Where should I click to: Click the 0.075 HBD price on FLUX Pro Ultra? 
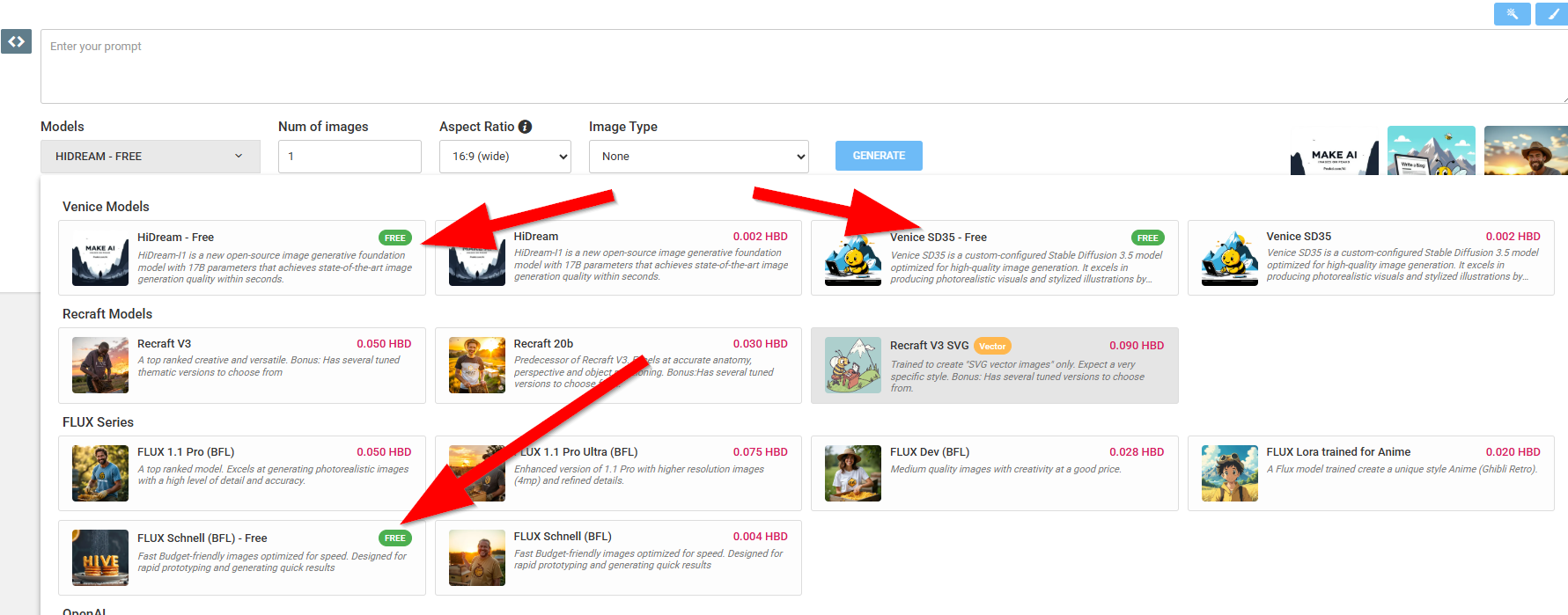point(761,452)
